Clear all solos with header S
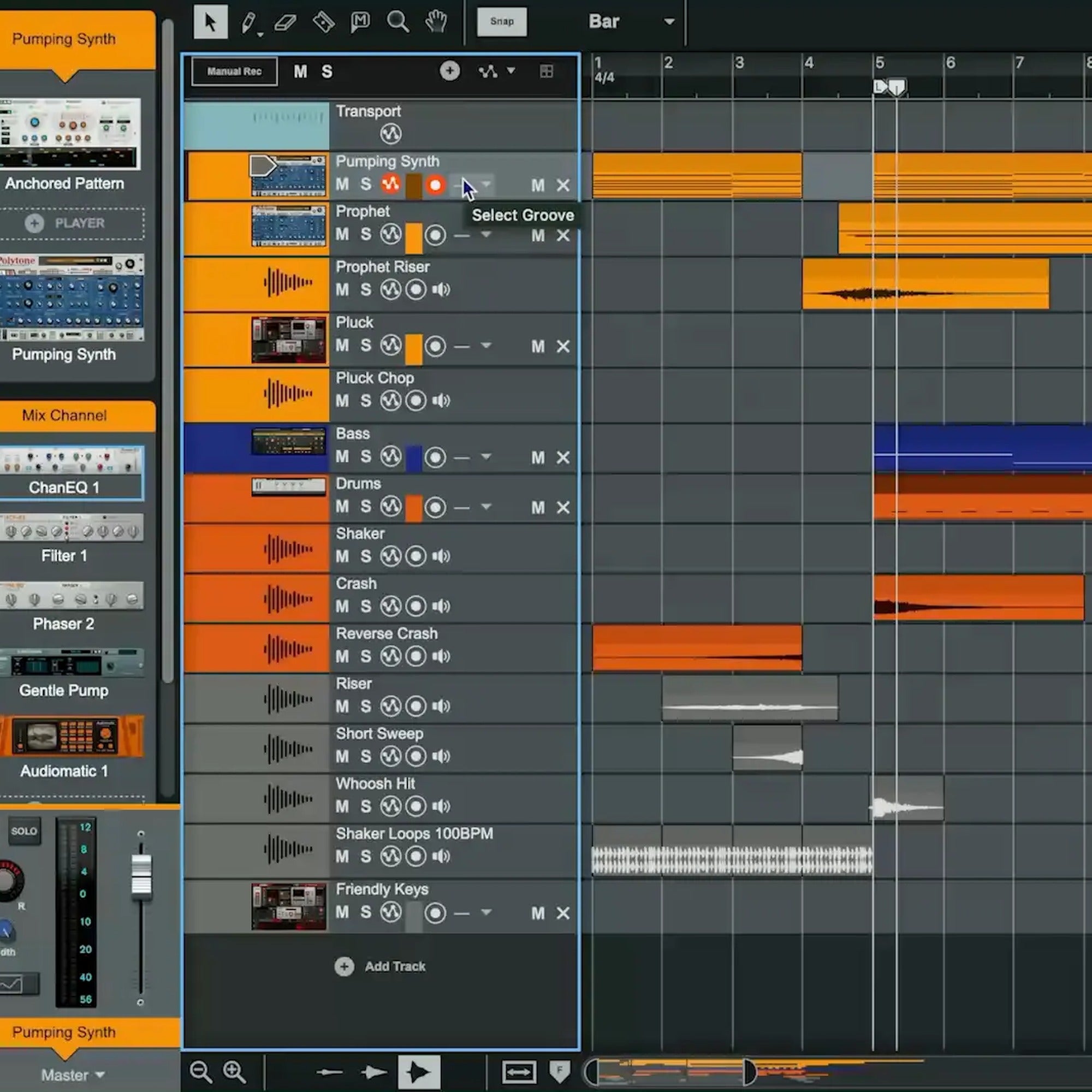This screenshot has height=1092, width=1092. pyautogui.click(x=327, y=72)
